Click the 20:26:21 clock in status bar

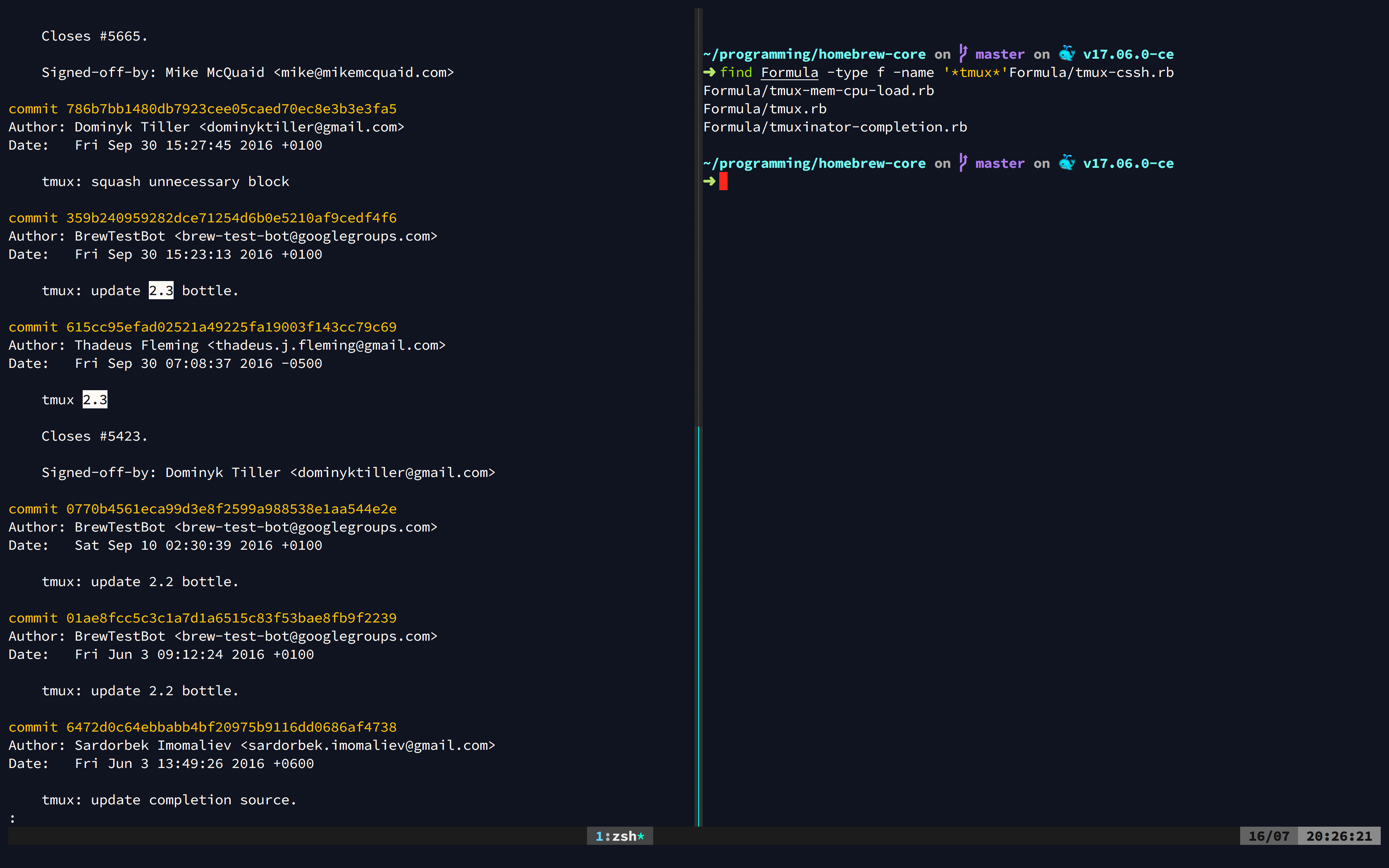(1339, 836)
